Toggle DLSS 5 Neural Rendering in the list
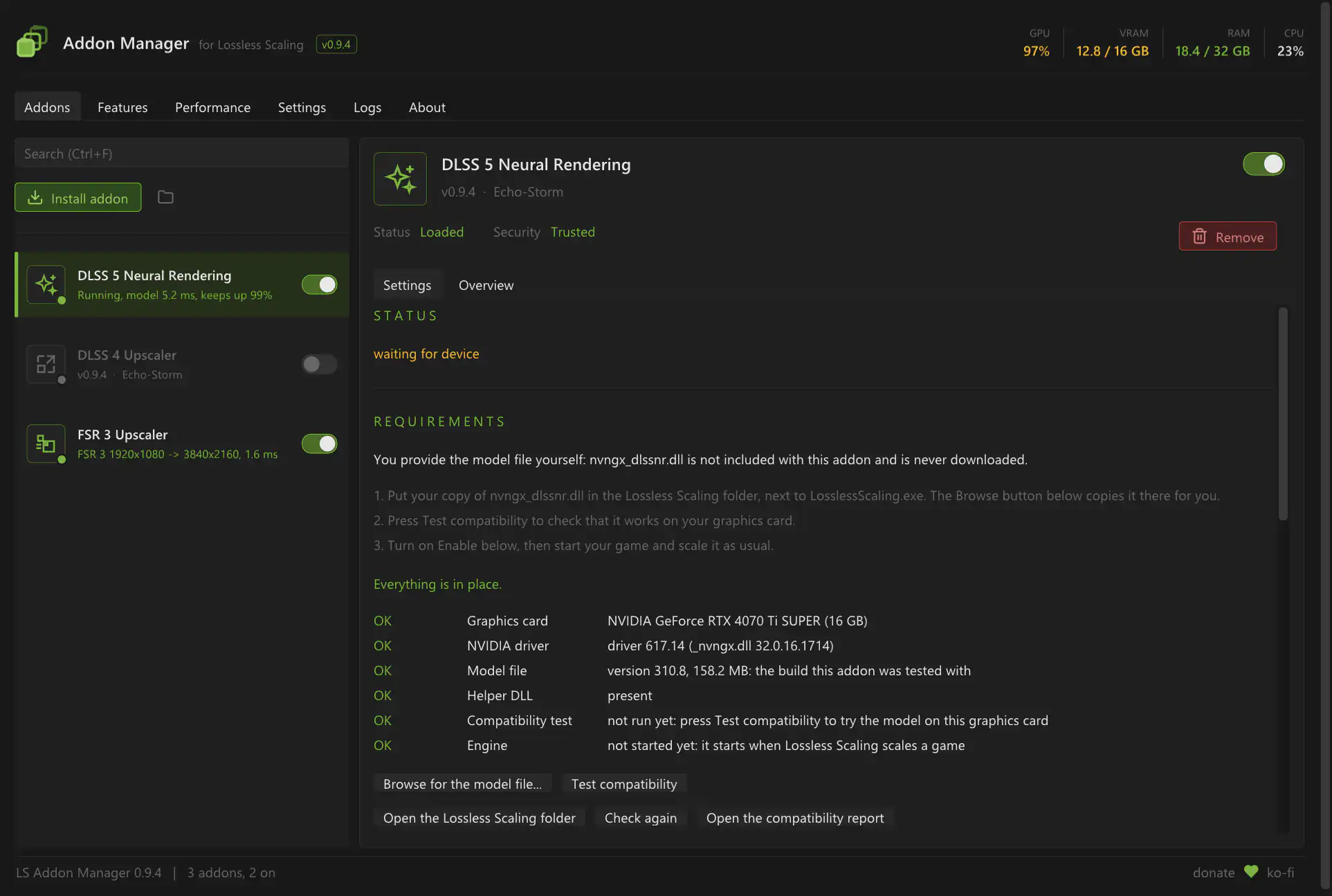Viewport: 1332px width, 896px height. click(x=319, y=284)
